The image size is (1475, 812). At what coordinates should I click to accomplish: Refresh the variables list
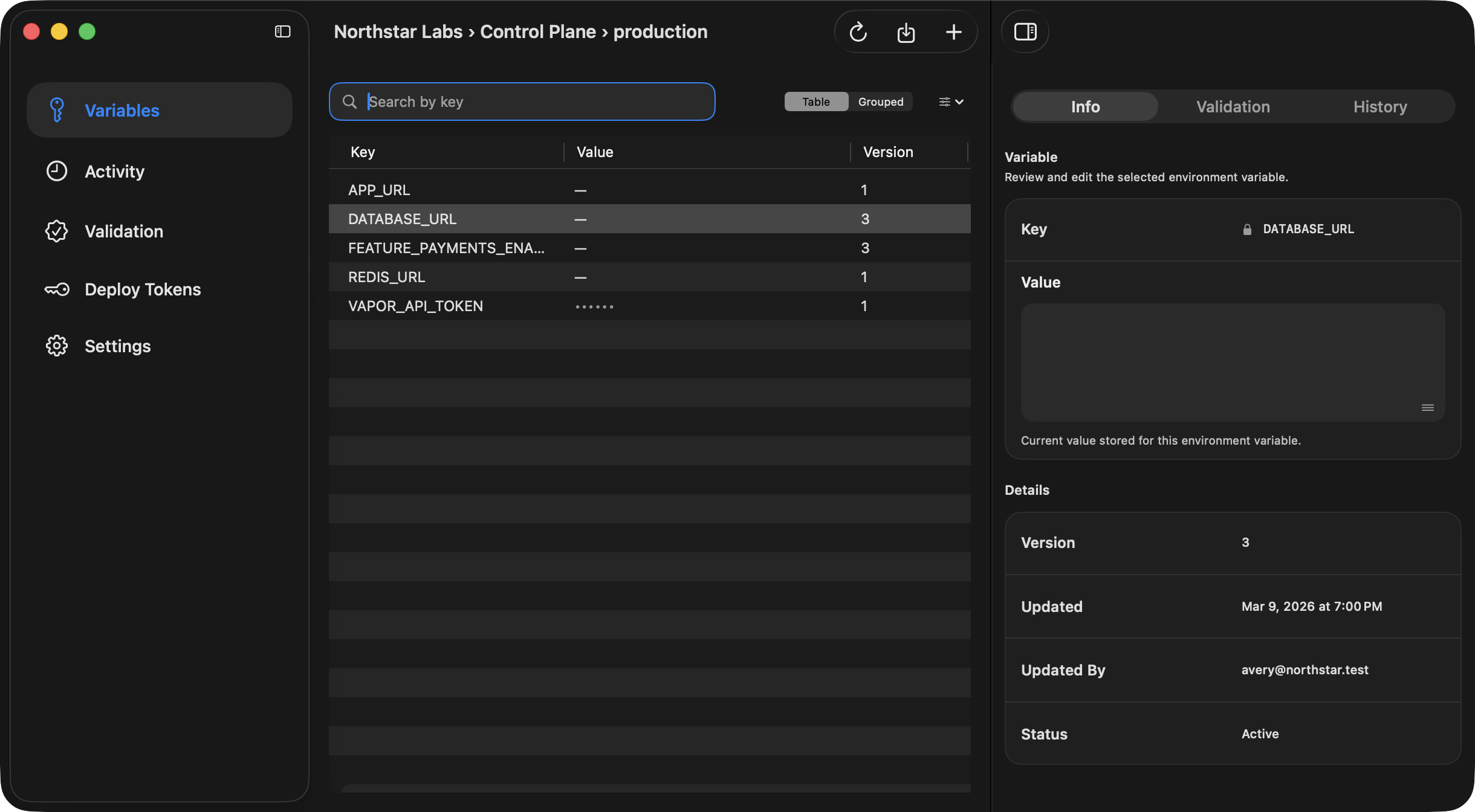click(x=858, y=31)
